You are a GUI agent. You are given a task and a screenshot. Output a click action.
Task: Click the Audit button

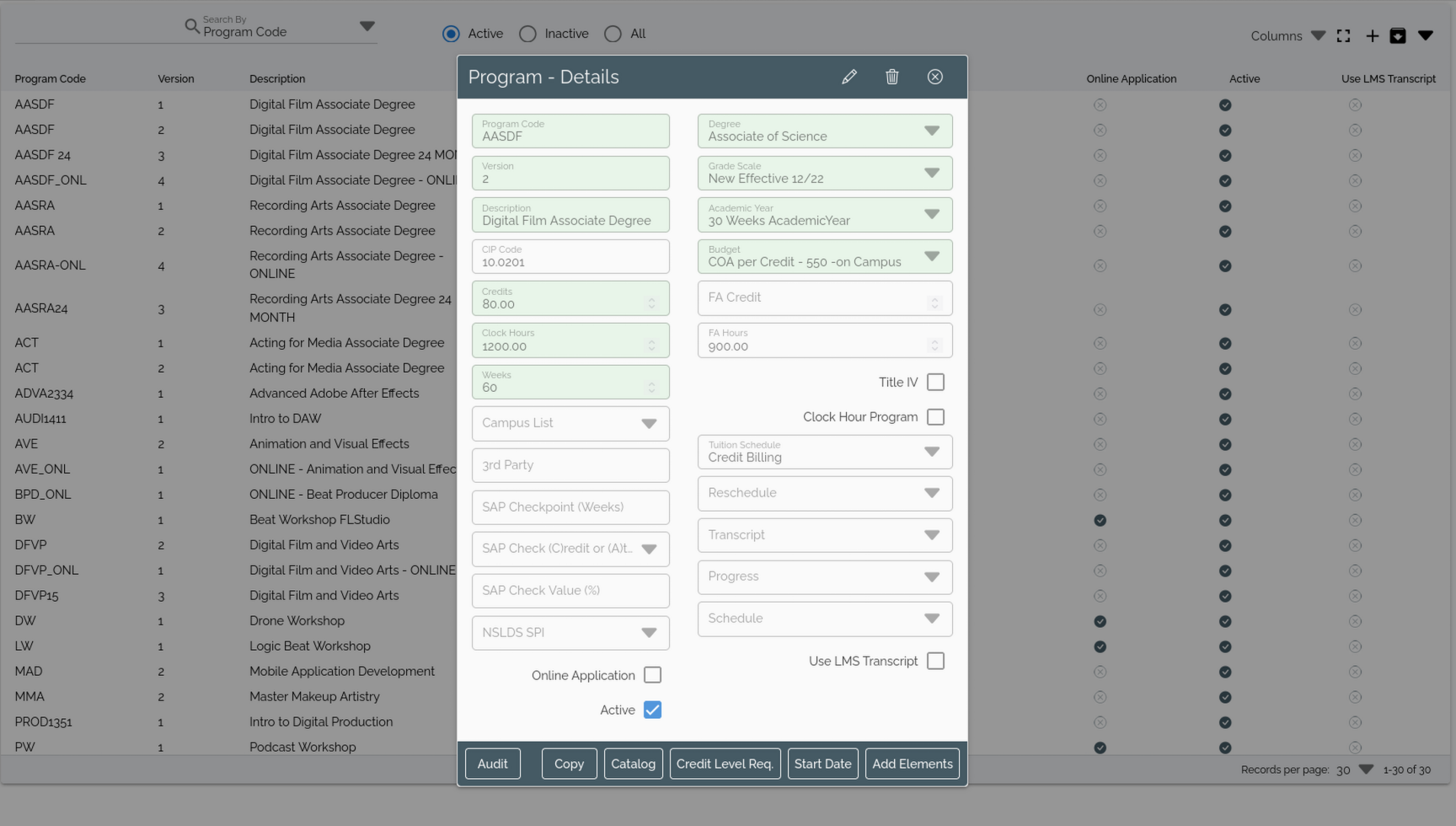click(492, 764)
